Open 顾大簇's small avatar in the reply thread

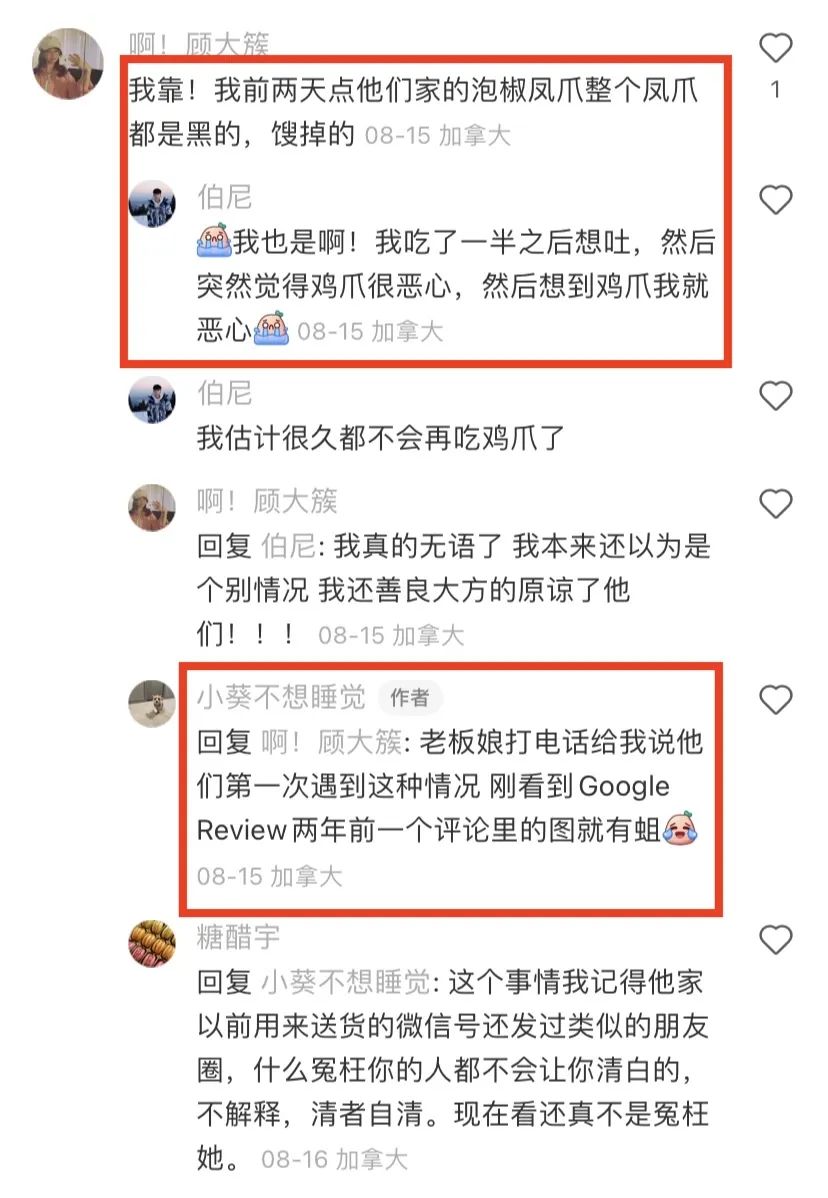click(152, 507)
